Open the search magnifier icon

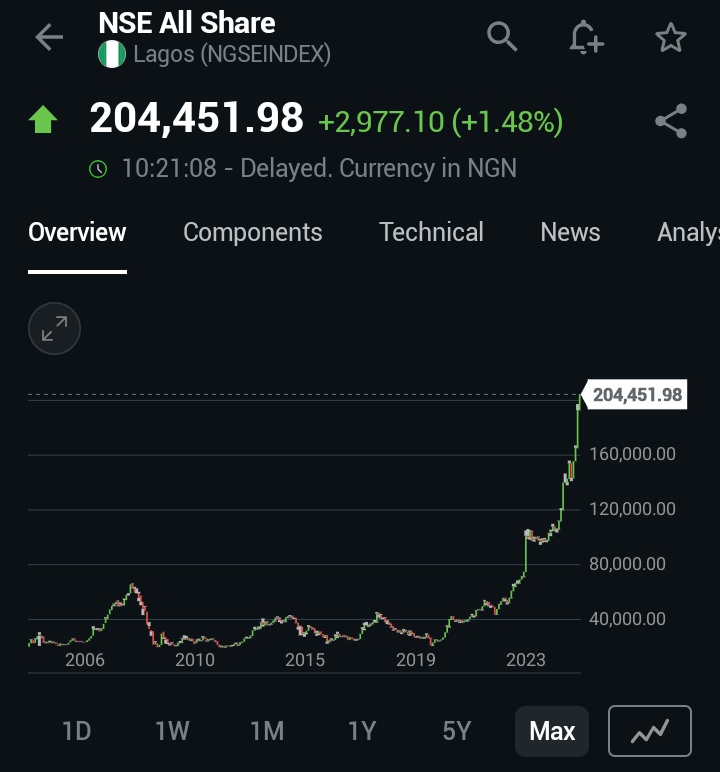coord(502,36)
